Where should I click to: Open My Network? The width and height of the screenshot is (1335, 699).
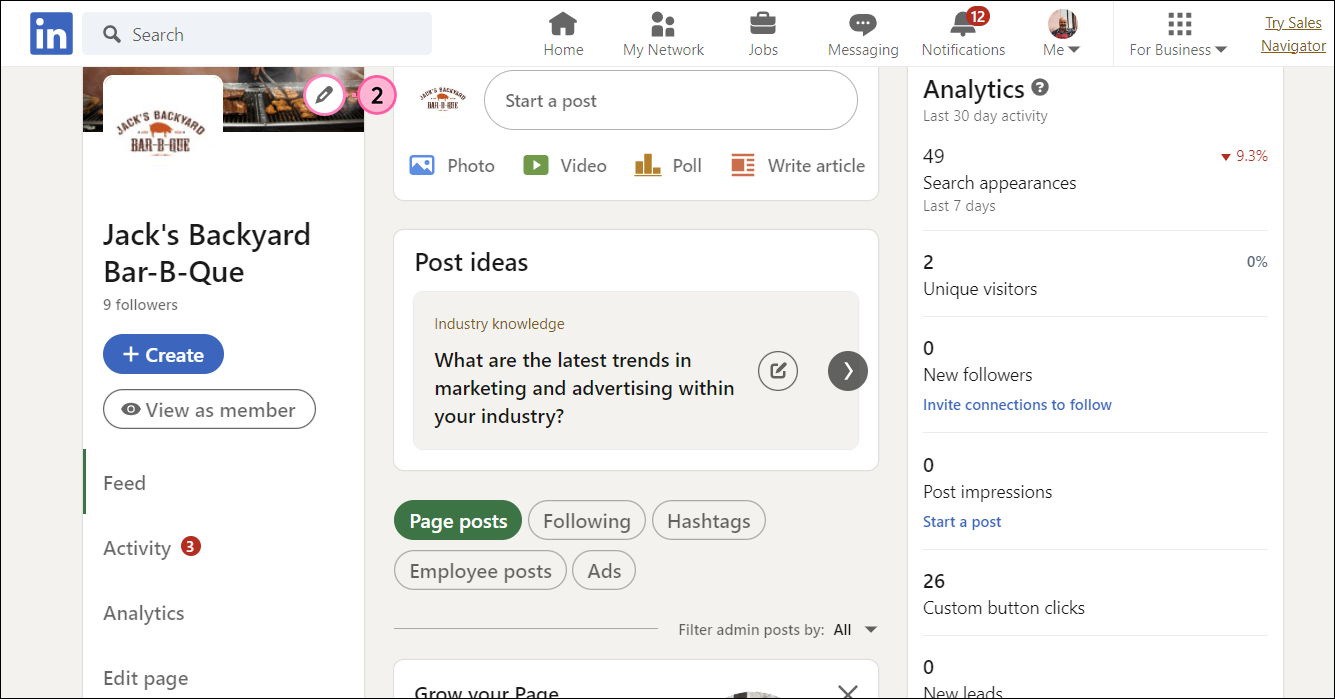pos(663,34)
